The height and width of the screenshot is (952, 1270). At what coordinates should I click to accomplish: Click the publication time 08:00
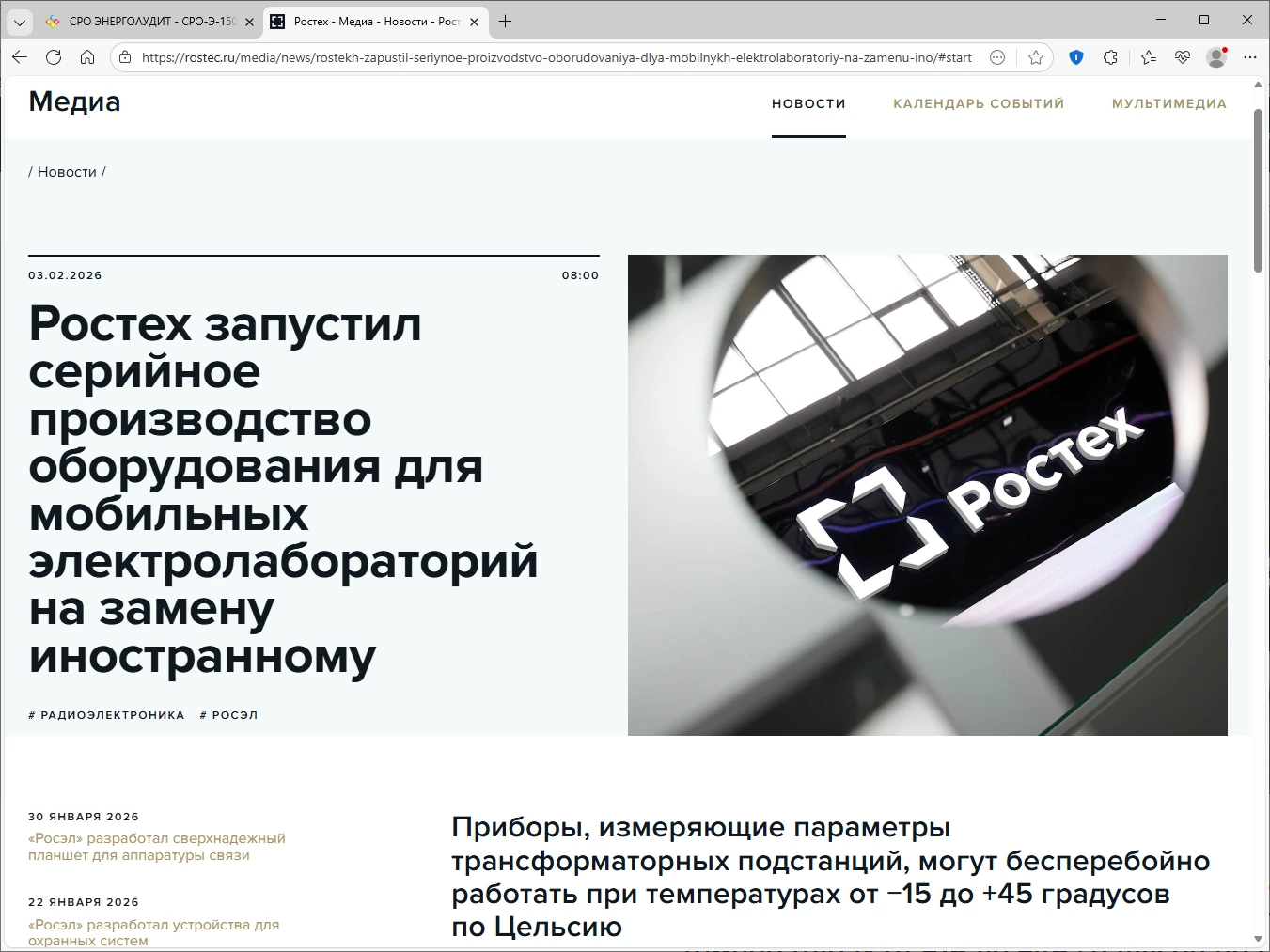tap(580, 275)
